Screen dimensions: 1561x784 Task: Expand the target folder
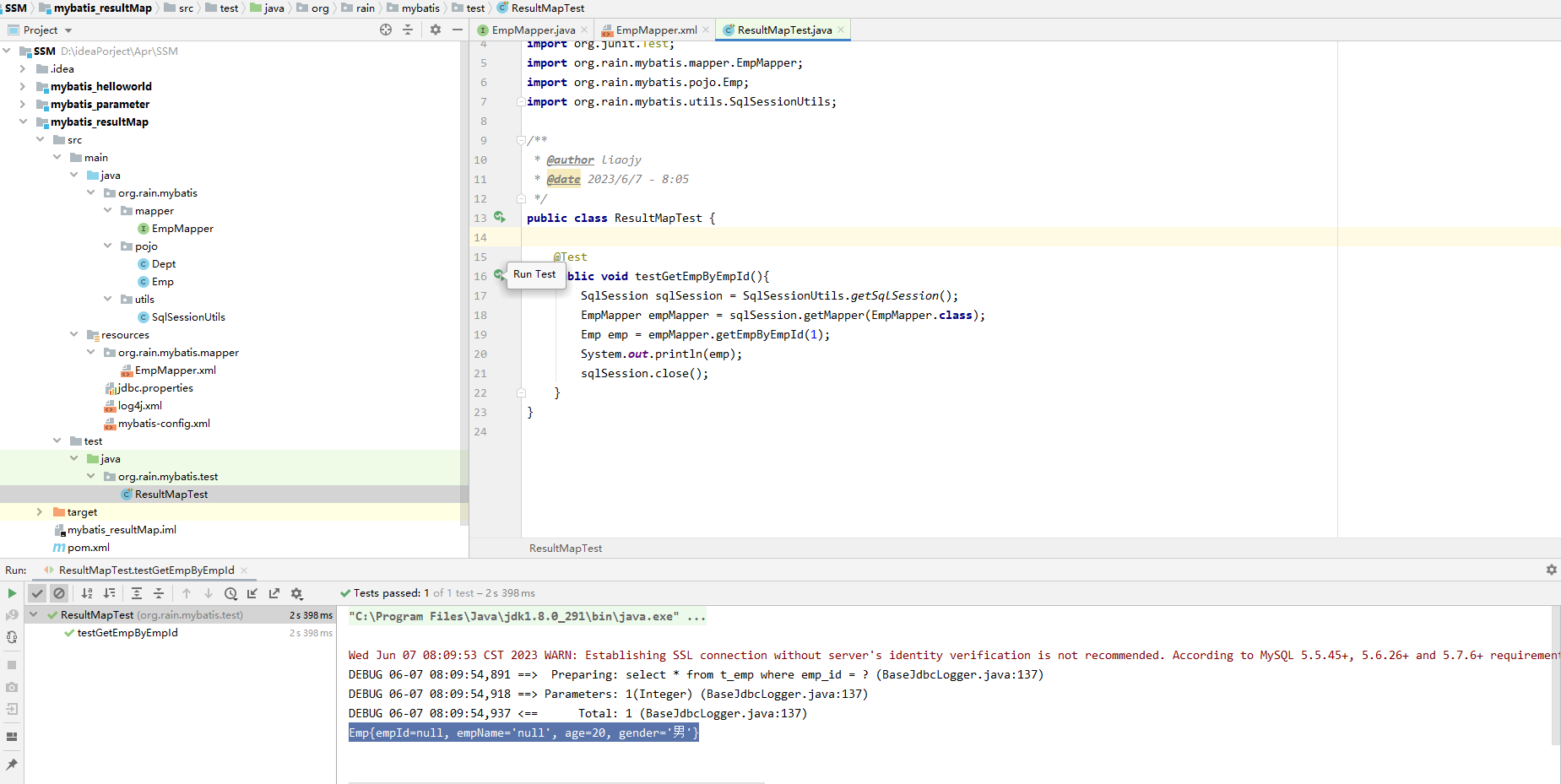(x=40, y=511)
